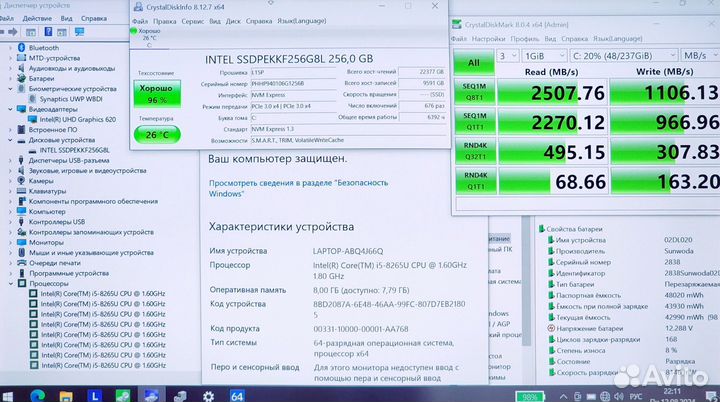Click the CrystalDiskMark title bar app icon

click(x=456, y=24)
